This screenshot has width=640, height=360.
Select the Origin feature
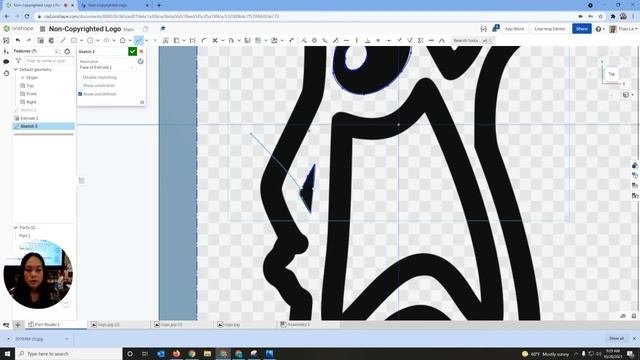(31, 78)
